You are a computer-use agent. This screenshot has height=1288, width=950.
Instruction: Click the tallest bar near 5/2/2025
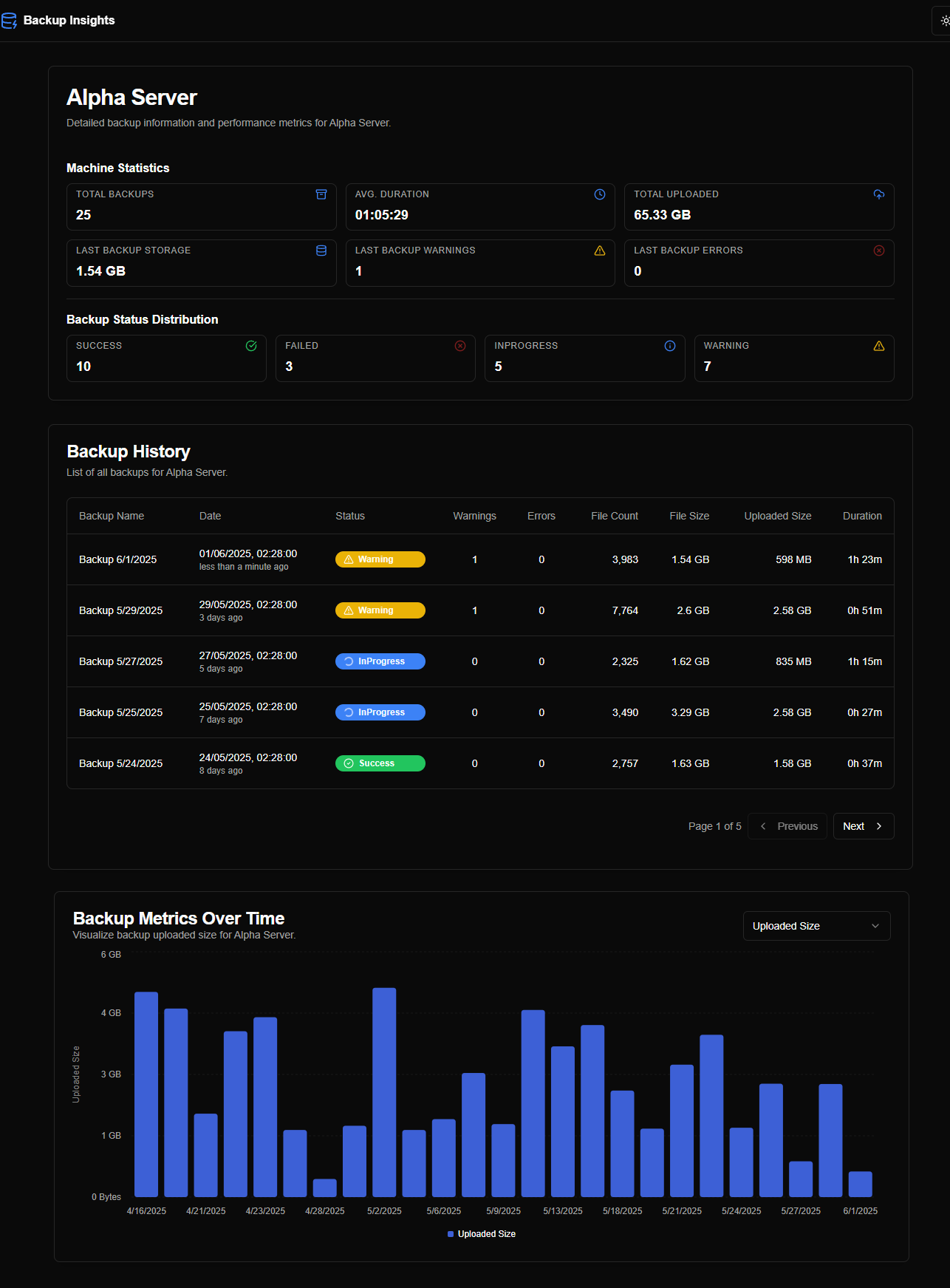point(384,1092)
